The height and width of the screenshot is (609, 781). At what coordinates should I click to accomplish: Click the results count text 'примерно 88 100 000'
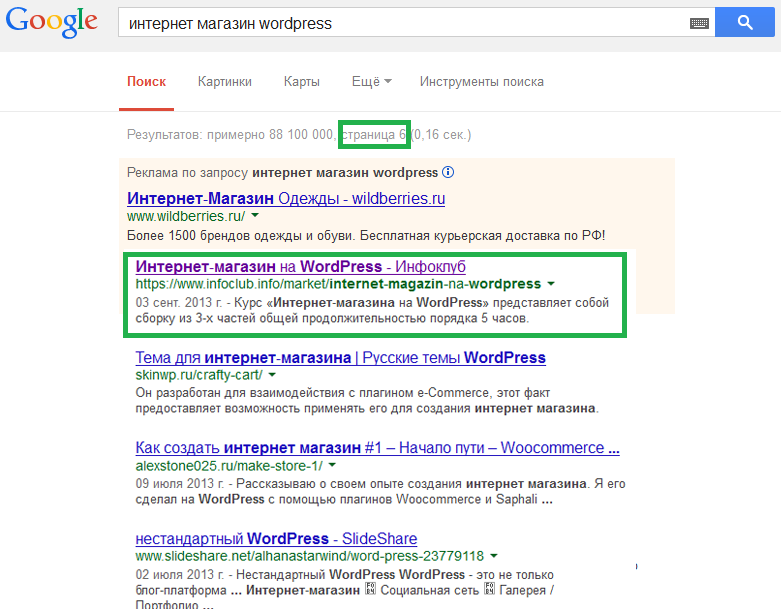click(269, 134)
